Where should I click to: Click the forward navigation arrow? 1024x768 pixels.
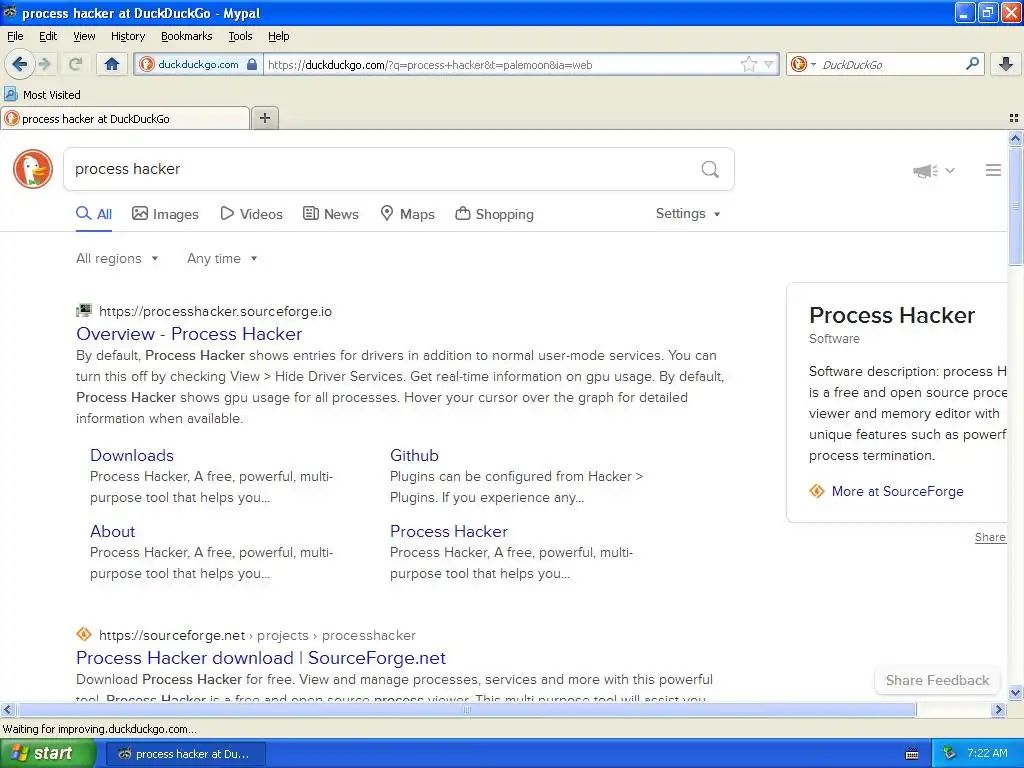44,64
